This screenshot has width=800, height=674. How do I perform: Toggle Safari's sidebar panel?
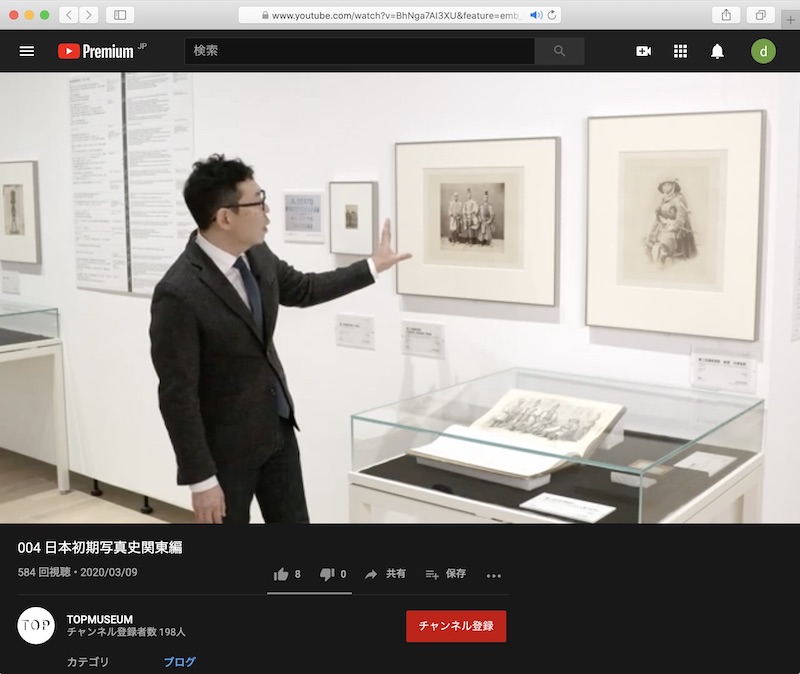click(x=120, y=16)
